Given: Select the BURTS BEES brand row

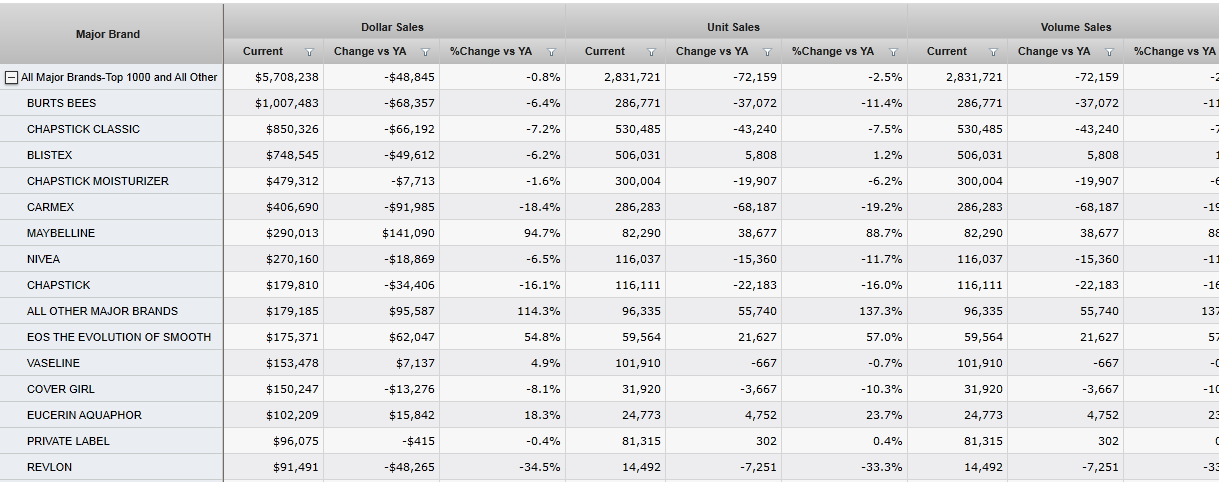Looking at the screenshot, I should [x=62, y=103].
